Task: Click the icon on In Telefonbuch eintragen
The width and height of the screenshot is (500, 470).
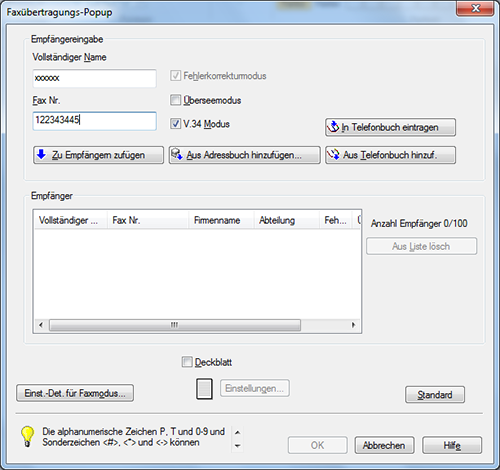Action: pos(333,127)
